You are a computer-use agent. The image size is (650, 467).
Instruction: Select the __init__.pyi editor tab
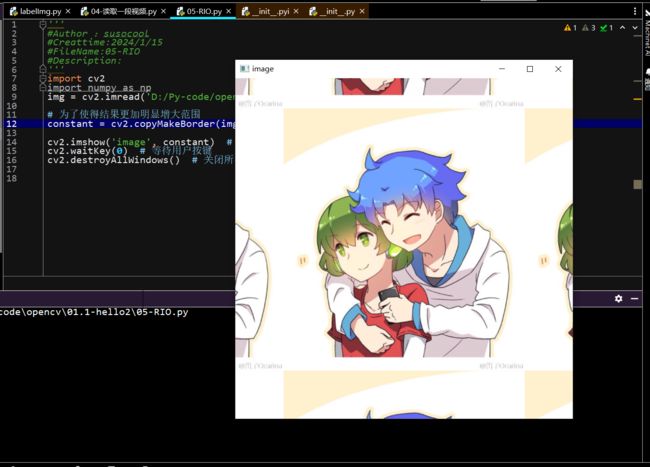[266, 11]
